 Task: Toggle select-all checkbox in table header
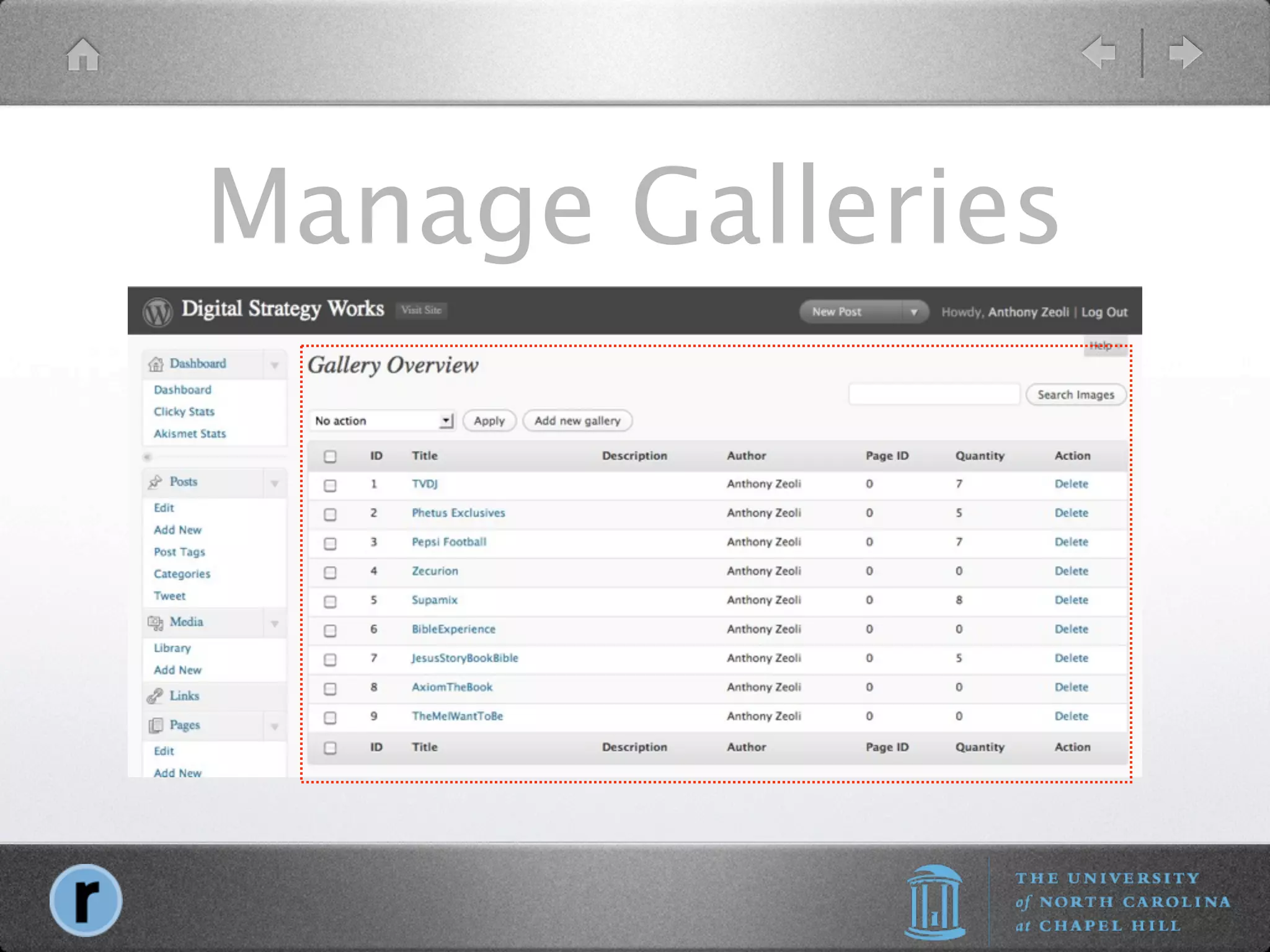330,456
